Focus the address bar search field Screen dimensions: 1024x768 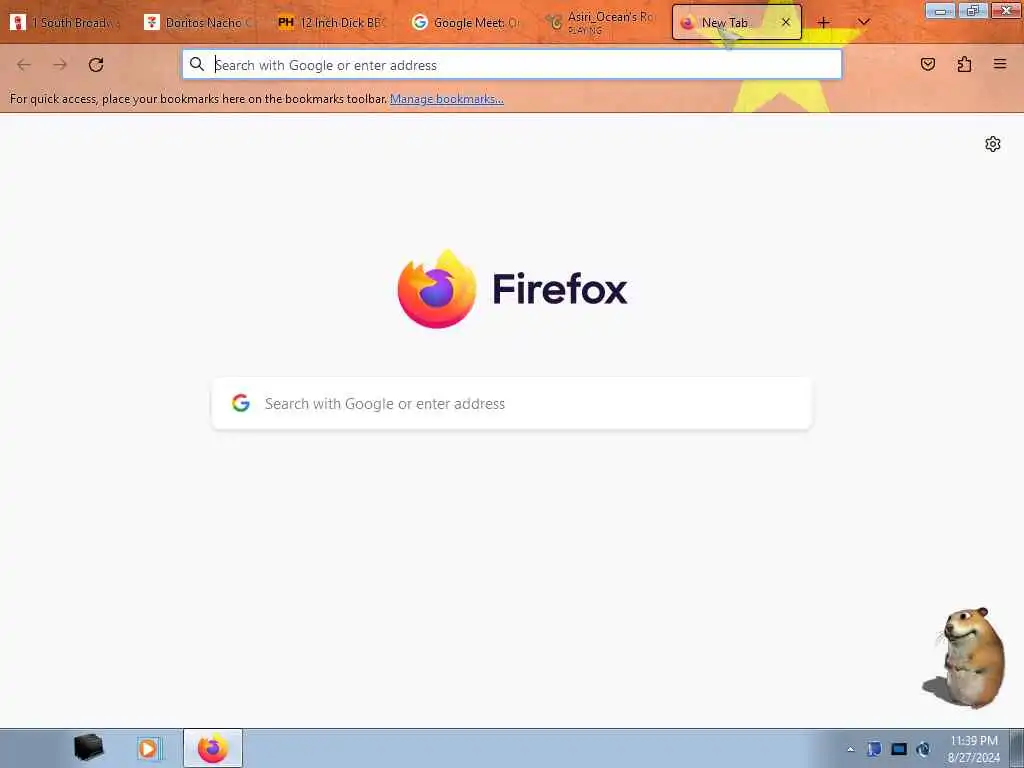click(x=512, y=65)
